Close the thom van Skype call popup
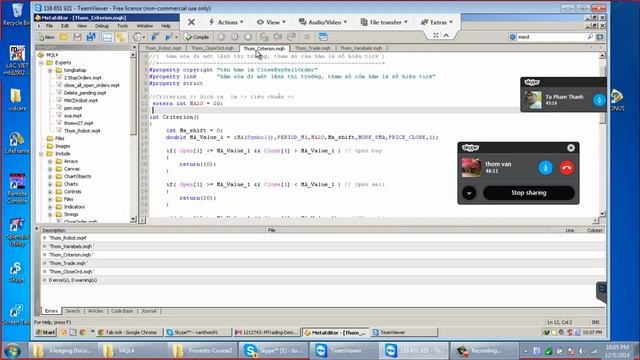Viewport: 640px width, 360px height. [x=571, y=148]
